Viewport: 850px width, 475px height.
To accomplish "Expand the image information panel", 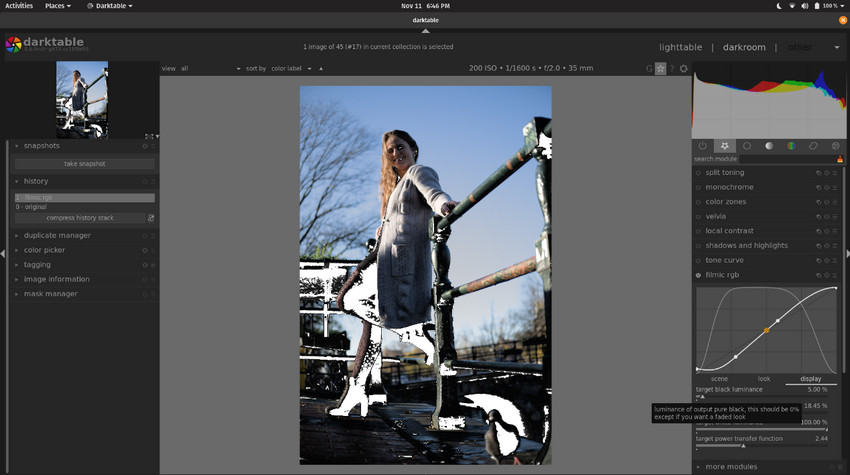I will (x=16, y=280).
